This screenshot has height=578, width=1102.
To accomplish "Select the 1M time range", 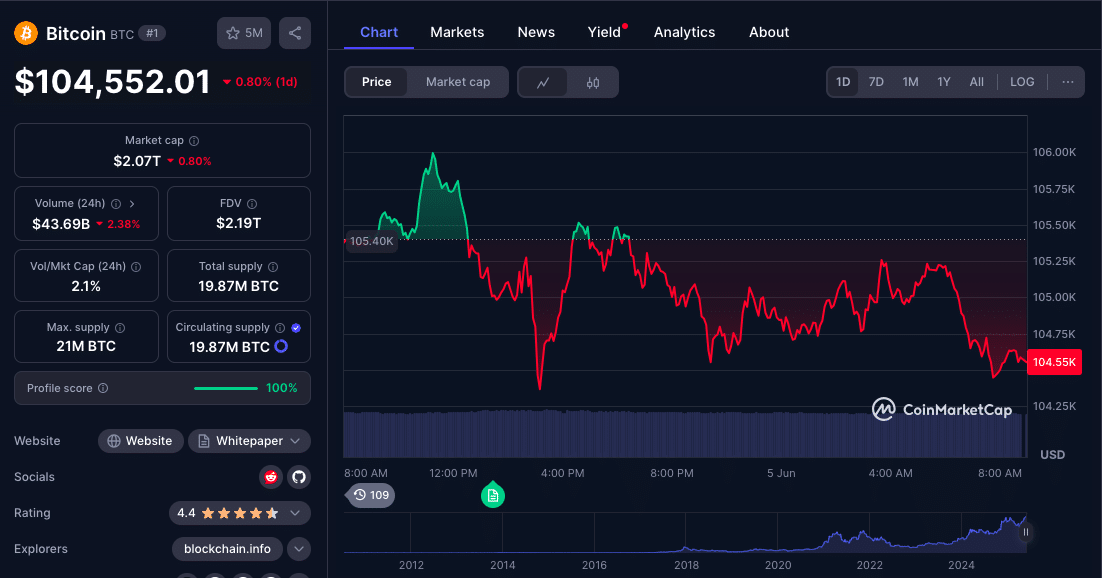I will tap(911, 82).
